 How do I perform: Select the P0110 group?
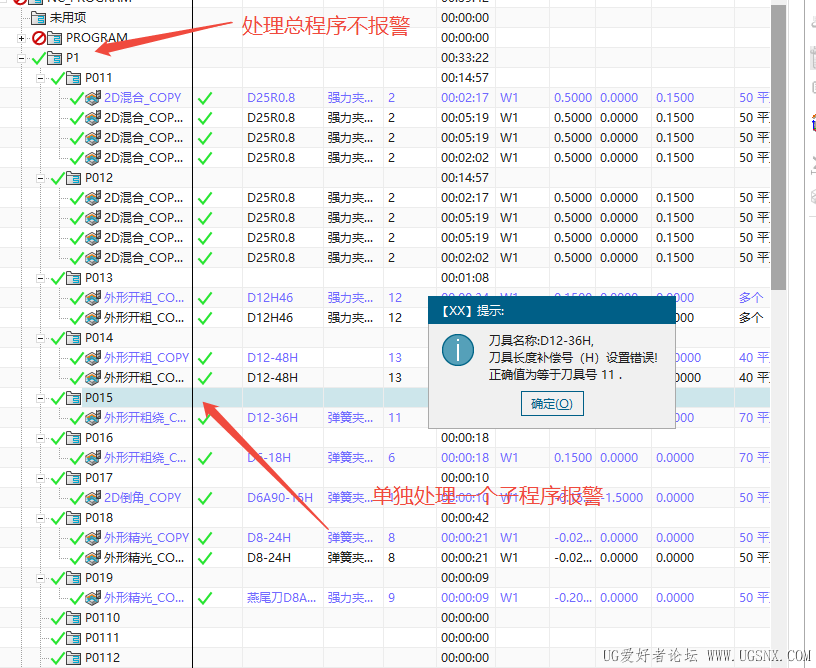click(103, 618)
